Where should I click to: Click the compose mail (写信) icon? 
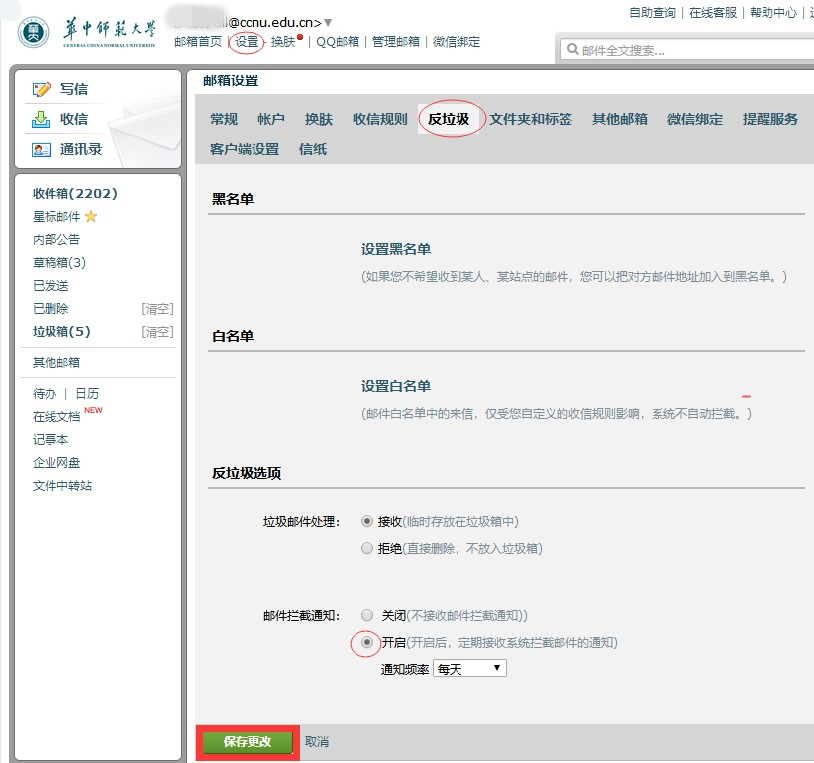42,89
